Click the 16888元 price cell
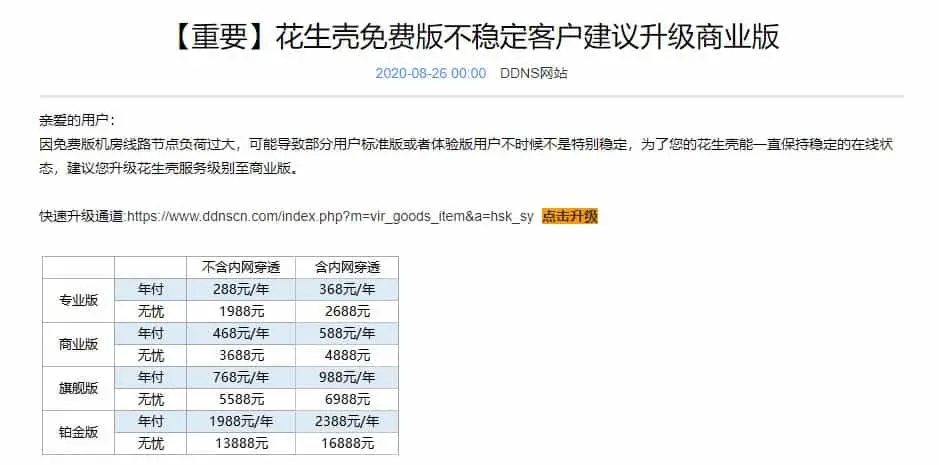939x465 pixels. point(347,443)
